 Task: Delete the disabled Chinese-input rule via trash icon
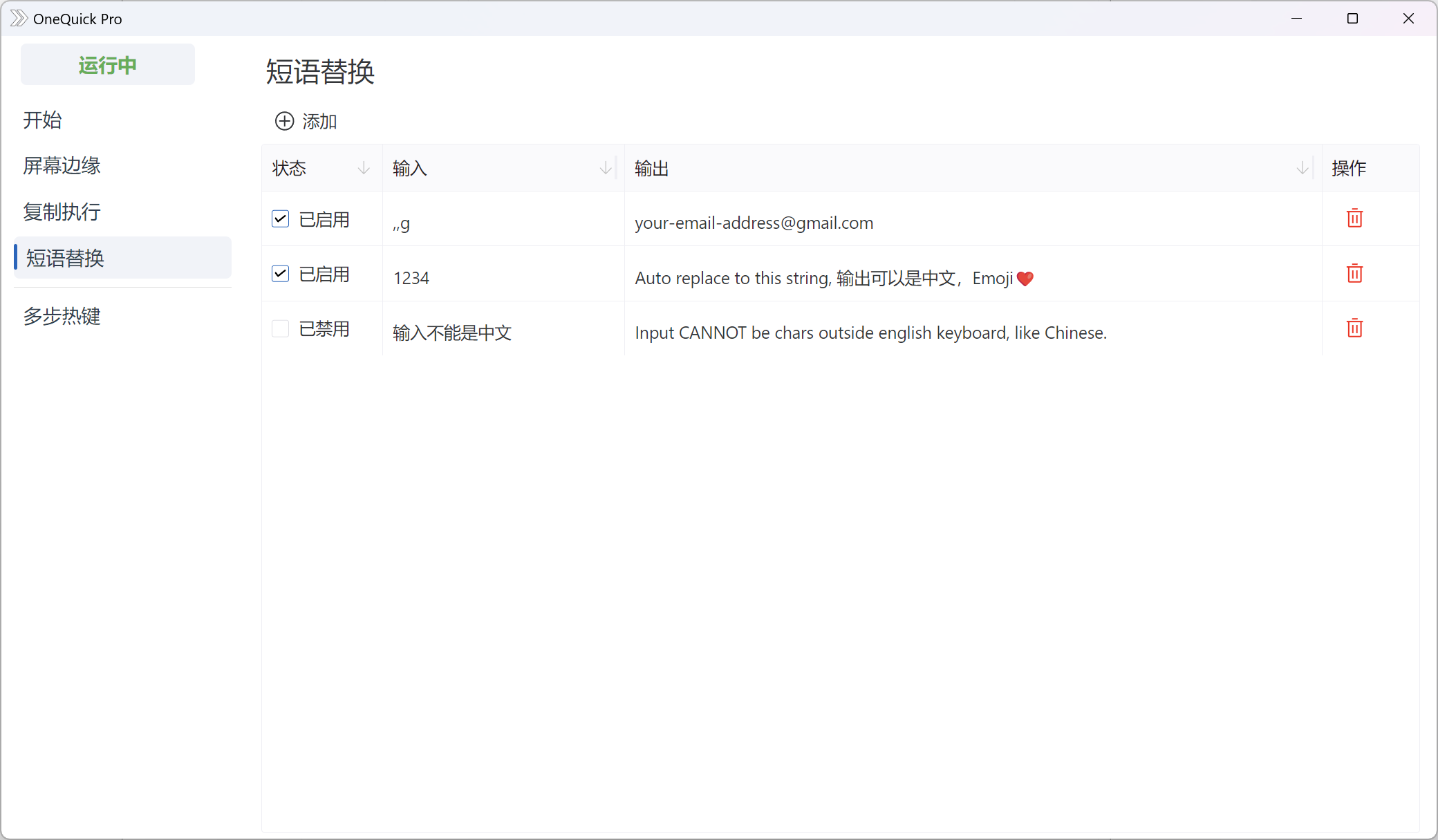click(x=1354, y=328)
